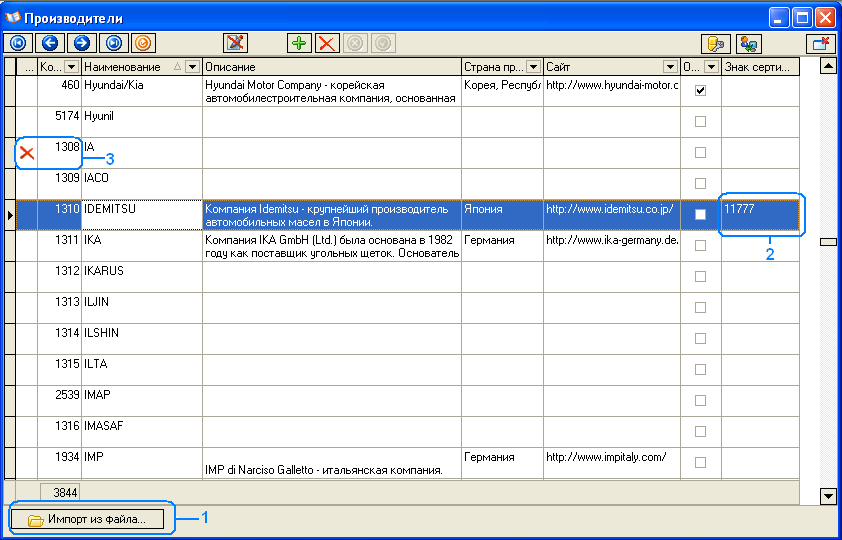Click the scrollbar down arrow
Viewport: 842px width, 540px height.
[x=828, y=497]
